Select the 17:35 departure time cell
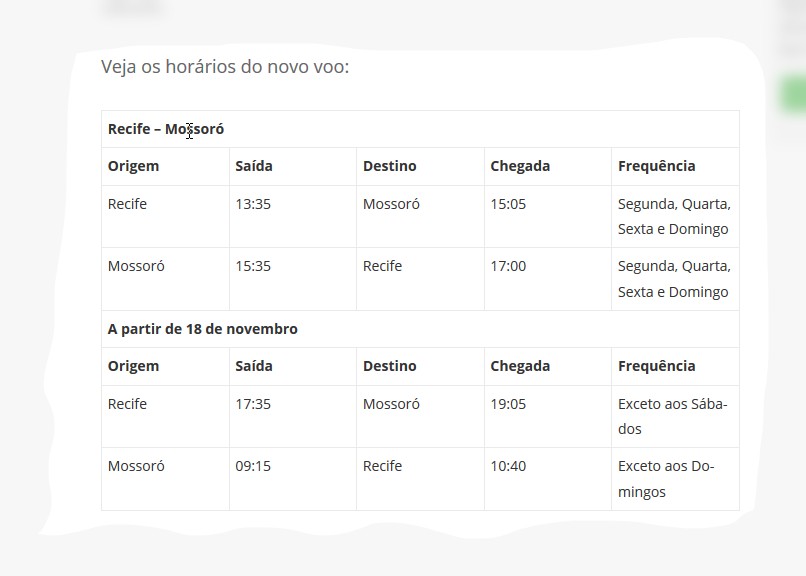This screenshot has height=576, width=806. point(253,404)
